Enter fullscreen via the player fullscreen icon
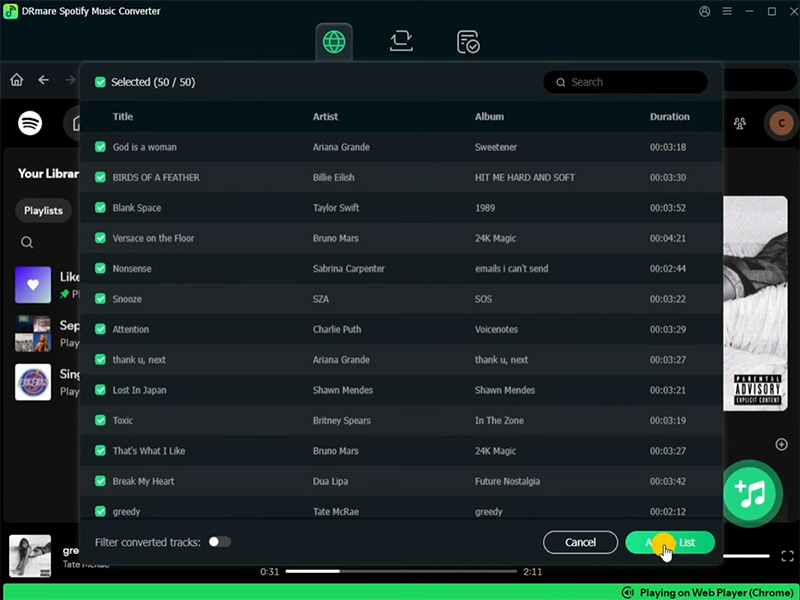The image size is (800, 600). pyautogui.click(x=787, y=556)
